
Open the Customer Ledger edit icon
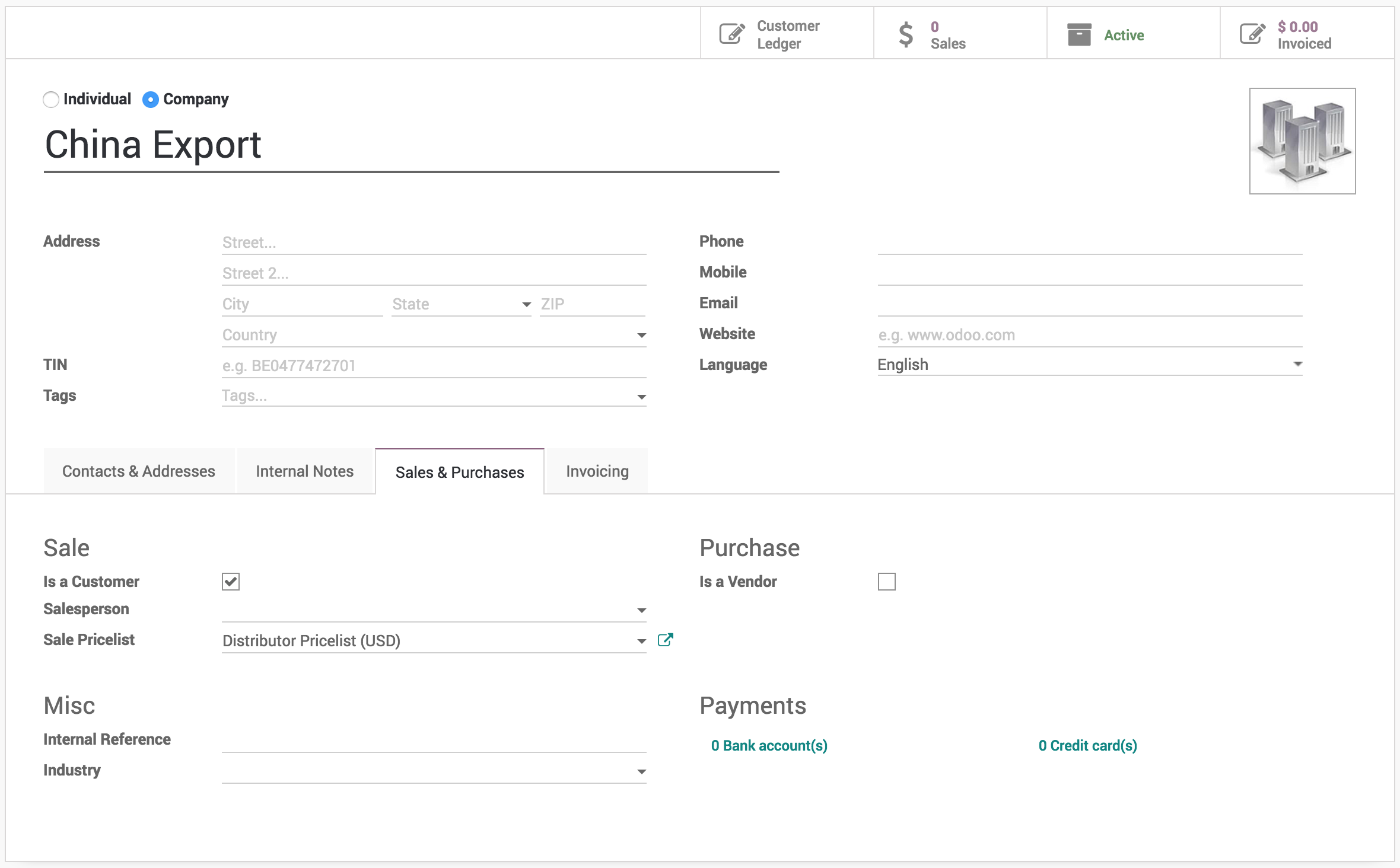click(x=732, y=34)
